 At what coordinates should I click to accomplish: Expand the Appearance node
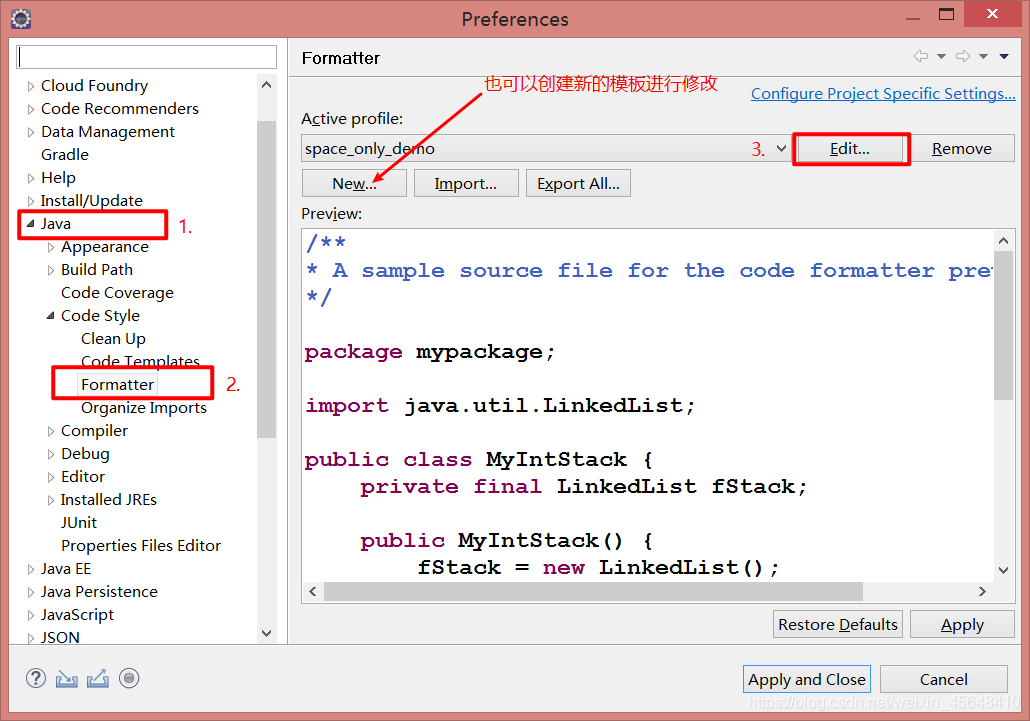coord(51,247)
